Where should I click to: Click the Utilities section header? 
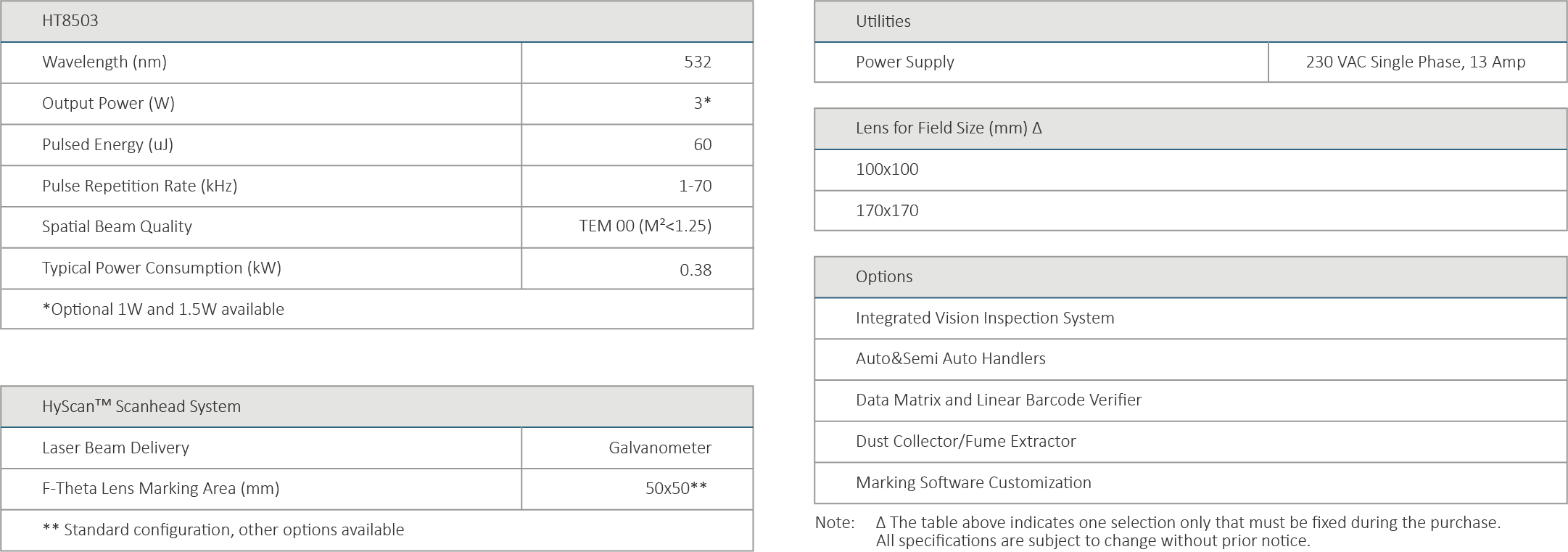(883, 22)
